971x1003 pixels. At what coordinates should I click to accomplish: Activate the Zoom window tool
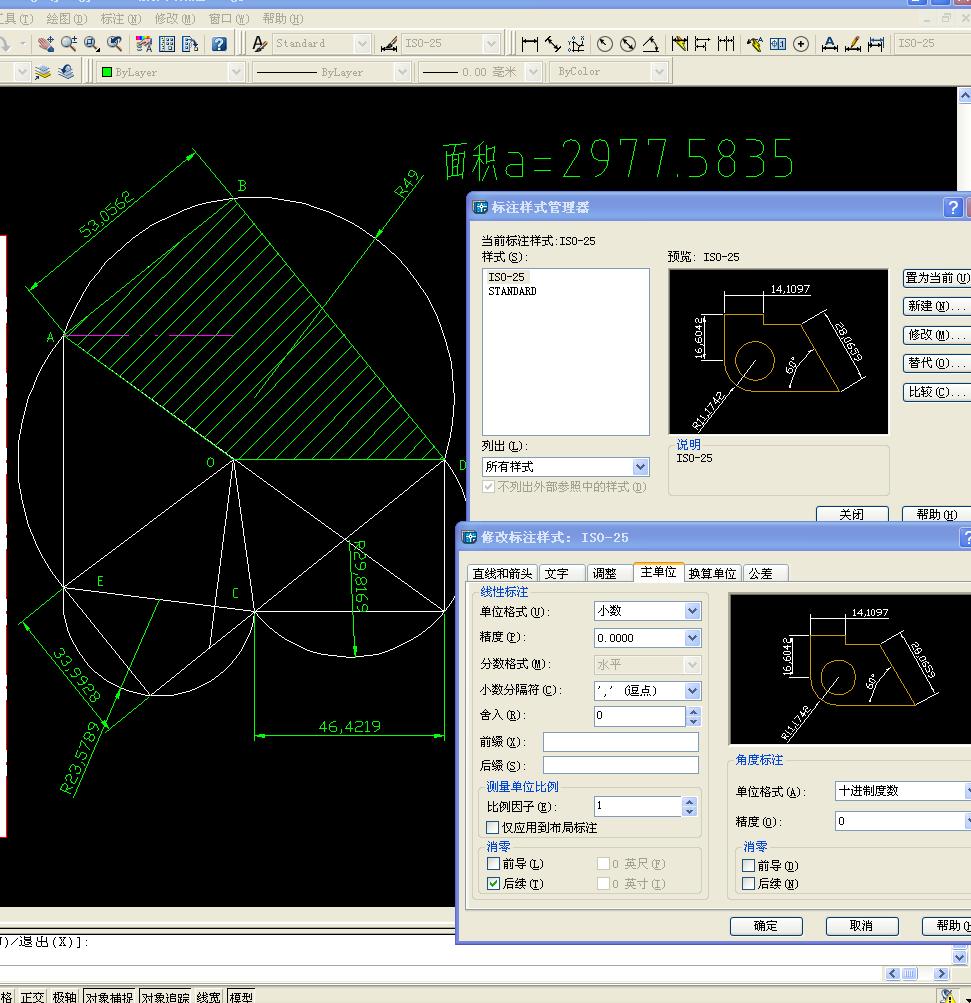pyautogui.click(x=92, y=44)
